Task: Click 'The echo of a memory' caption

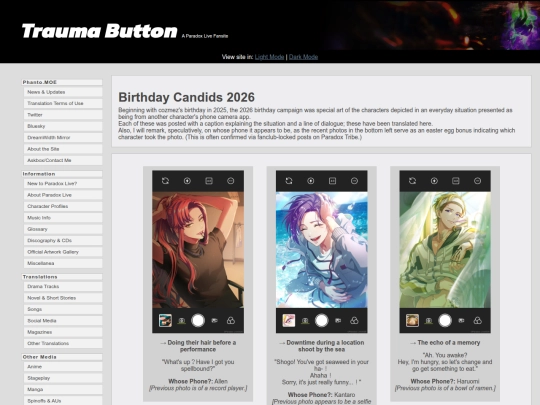Action: 445,343
